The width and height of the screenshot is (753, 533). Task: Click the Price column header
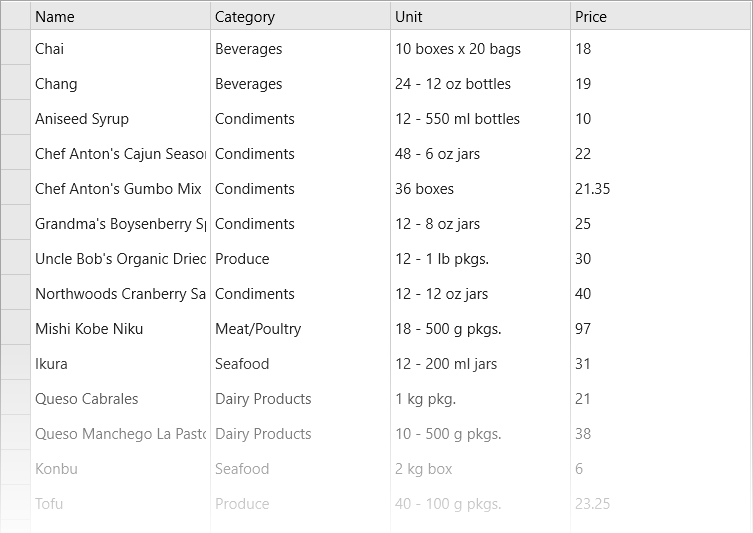[661, 16]
